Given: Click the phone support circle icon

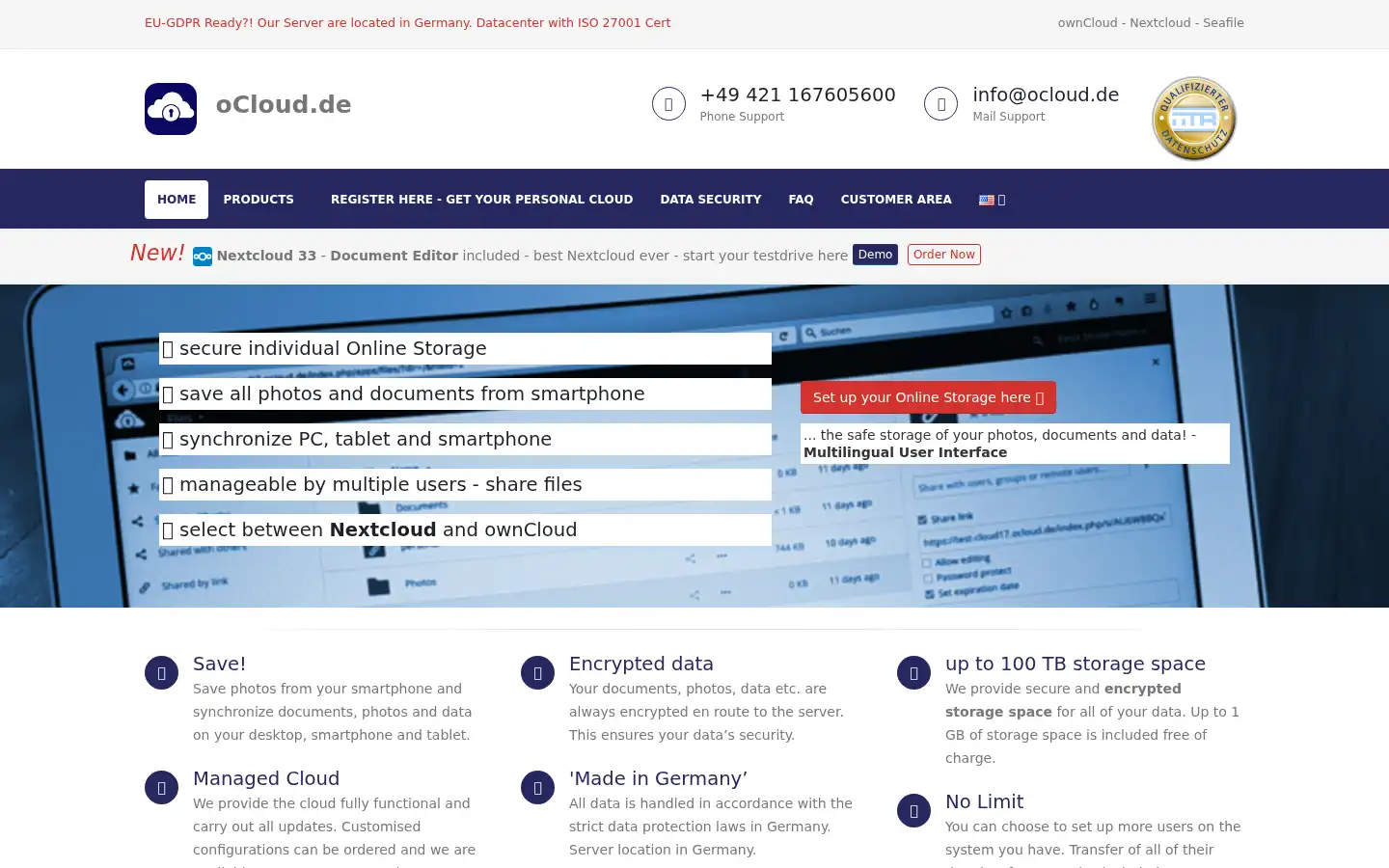Looking at the screenshot, I should pyautogui.click(x=668, y=103).
